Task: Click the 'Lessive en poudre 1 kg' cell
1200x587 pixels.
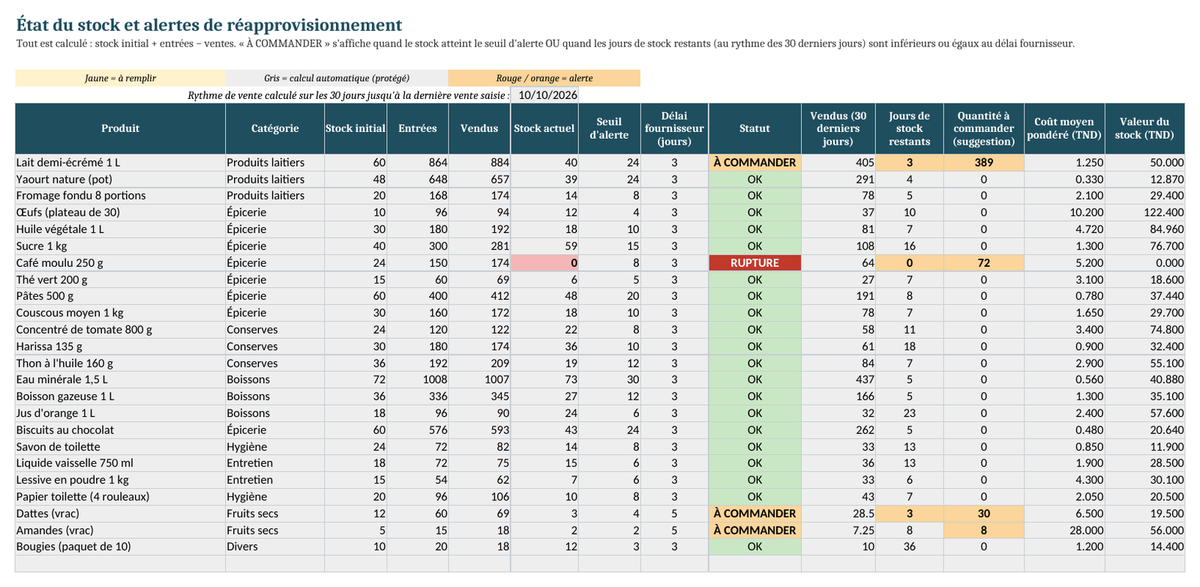Action: click(120, 480)
